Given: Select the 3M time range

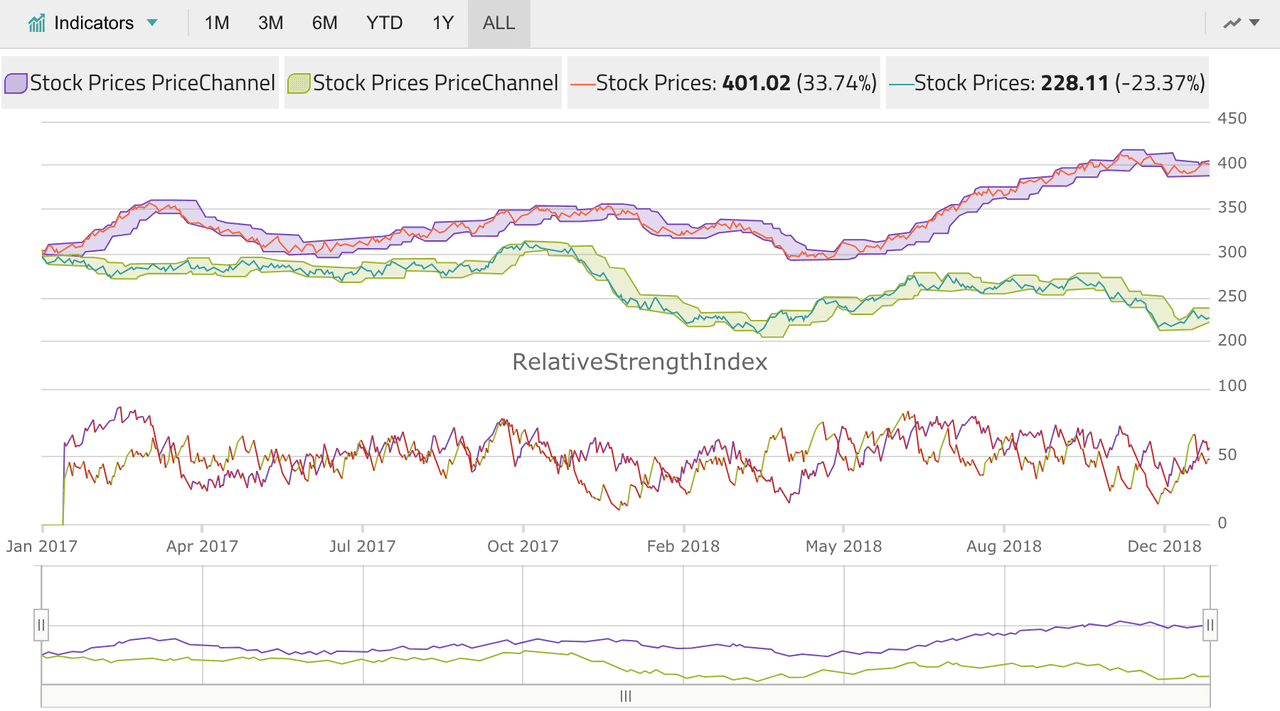Looking at the screenshot, I should pos(271,23).
